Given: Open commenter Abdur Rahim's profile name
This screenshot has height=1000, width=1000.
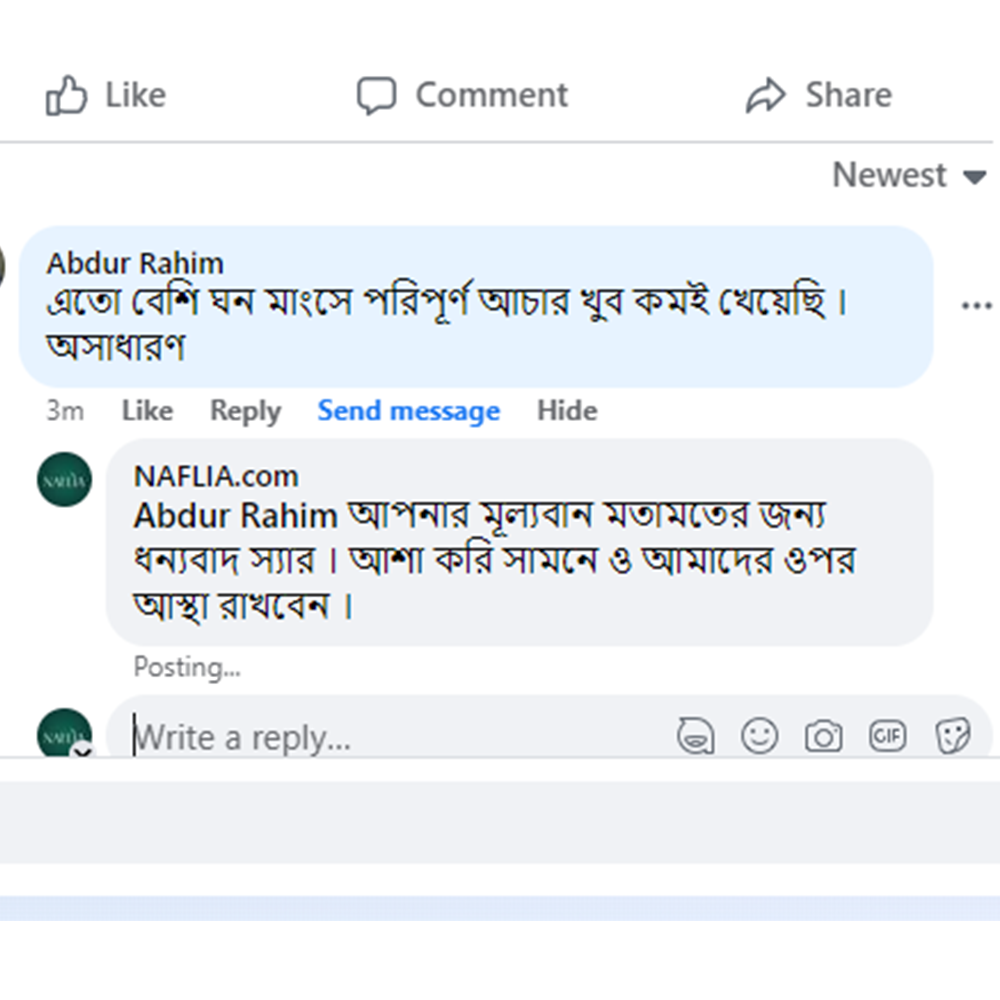Looking at the screenshot, I should [x=135, y=264].
